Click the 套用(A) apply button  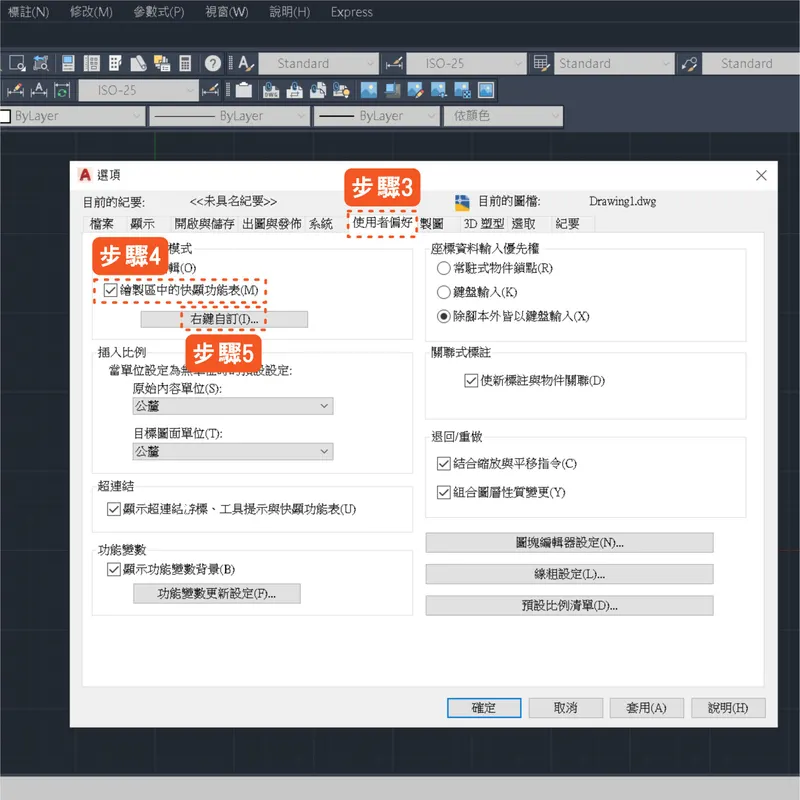pyautogui.click(x=646, y=708)
